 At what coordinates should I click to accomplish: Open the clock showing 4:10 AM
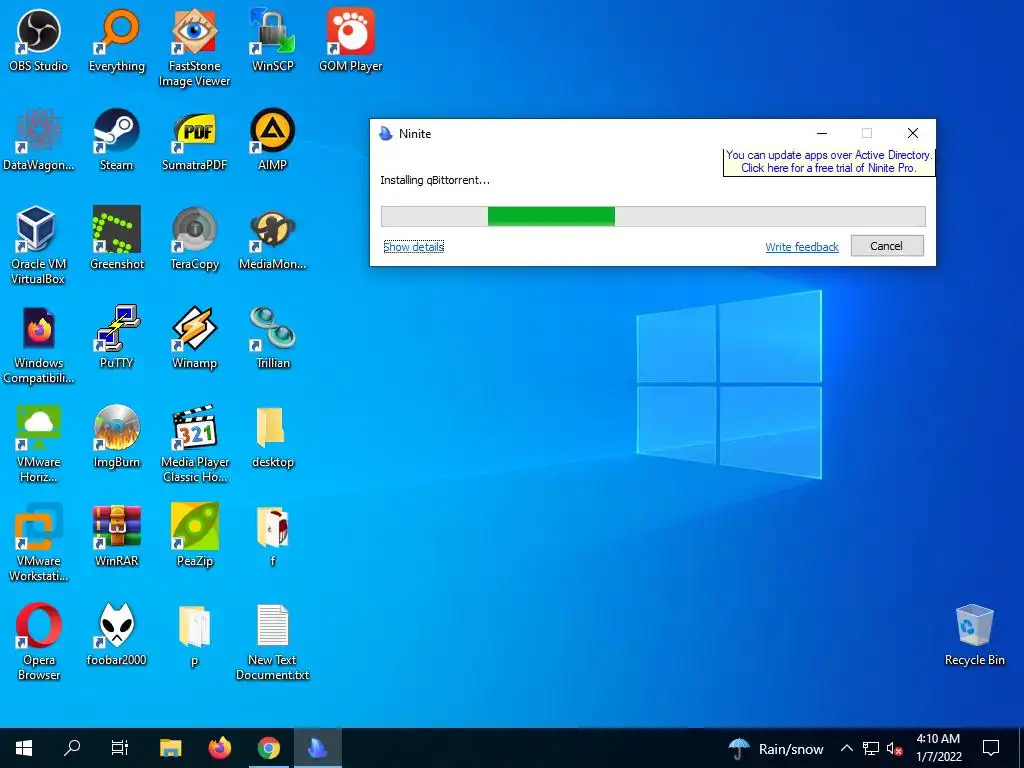pyautogui.click(x=938, y=748)
